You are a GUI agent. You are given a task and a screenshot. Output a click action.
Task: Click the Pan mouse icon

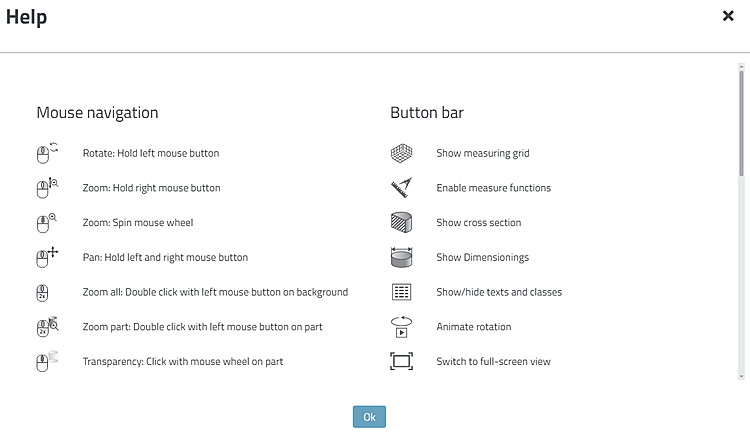tap(47, 257)
